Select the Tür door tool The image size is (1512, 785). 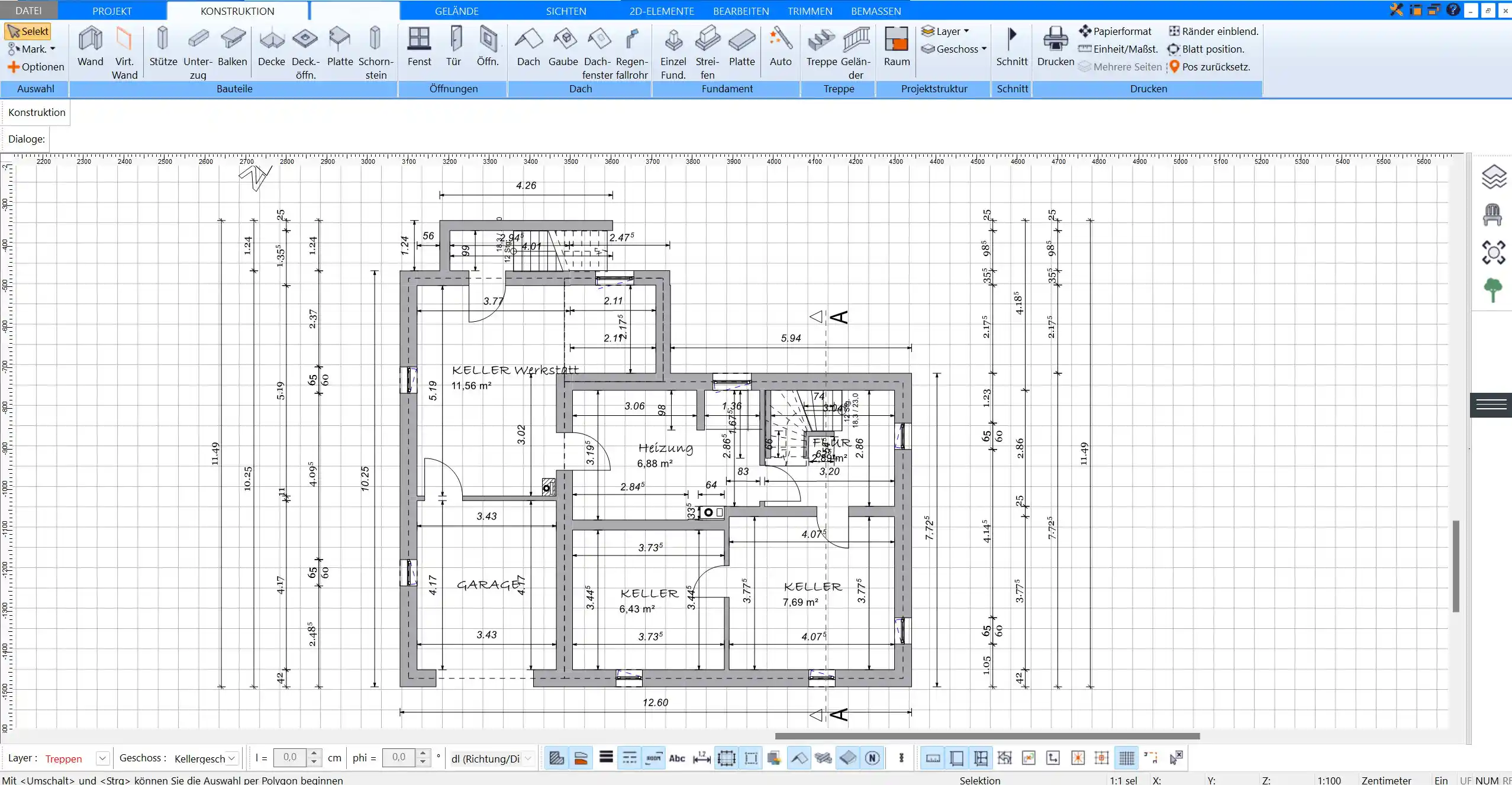tap(454, 47)
